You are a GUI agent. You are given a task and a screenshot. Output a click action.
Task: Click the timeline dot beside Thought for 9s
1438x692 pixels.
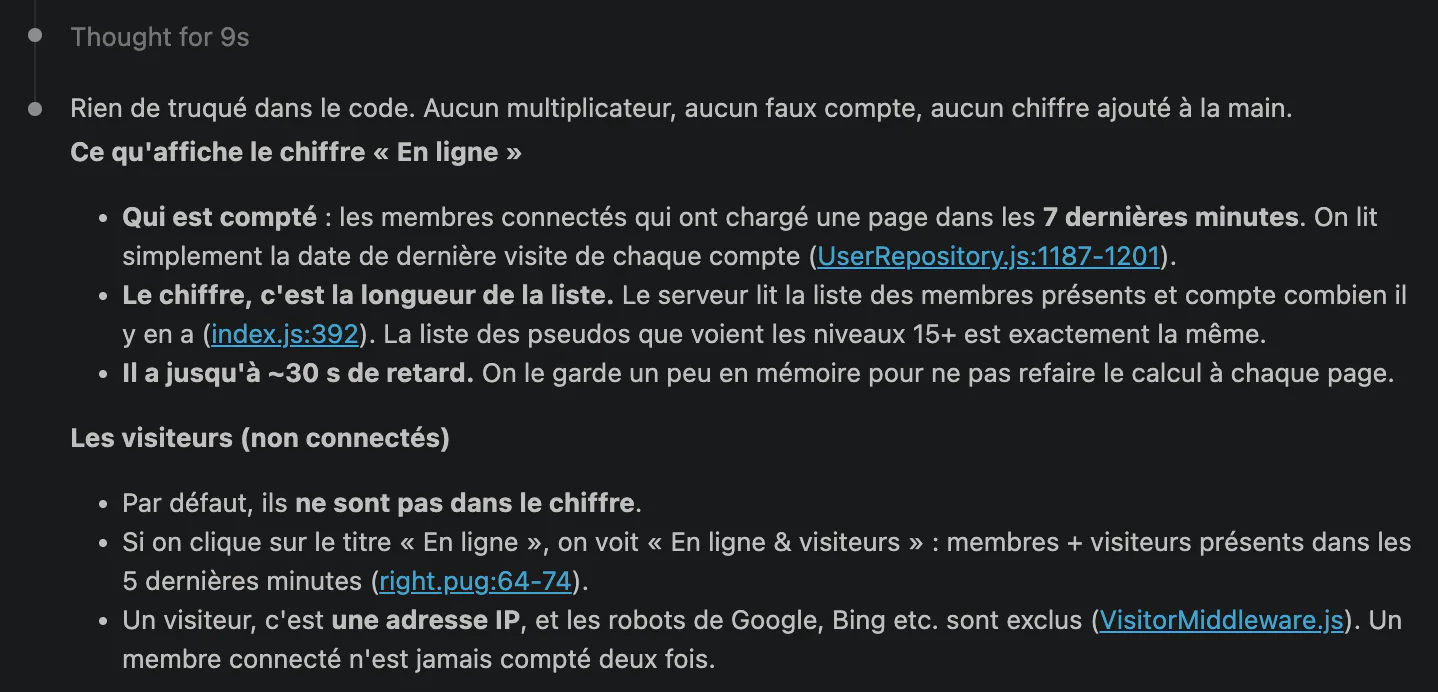click(x=35, y=36)
